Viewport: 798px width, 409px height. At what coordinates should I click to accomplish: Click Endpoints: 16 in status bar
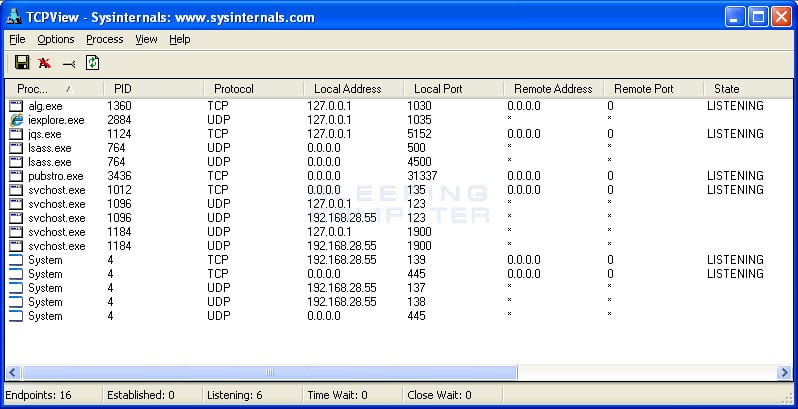[39, 395]
